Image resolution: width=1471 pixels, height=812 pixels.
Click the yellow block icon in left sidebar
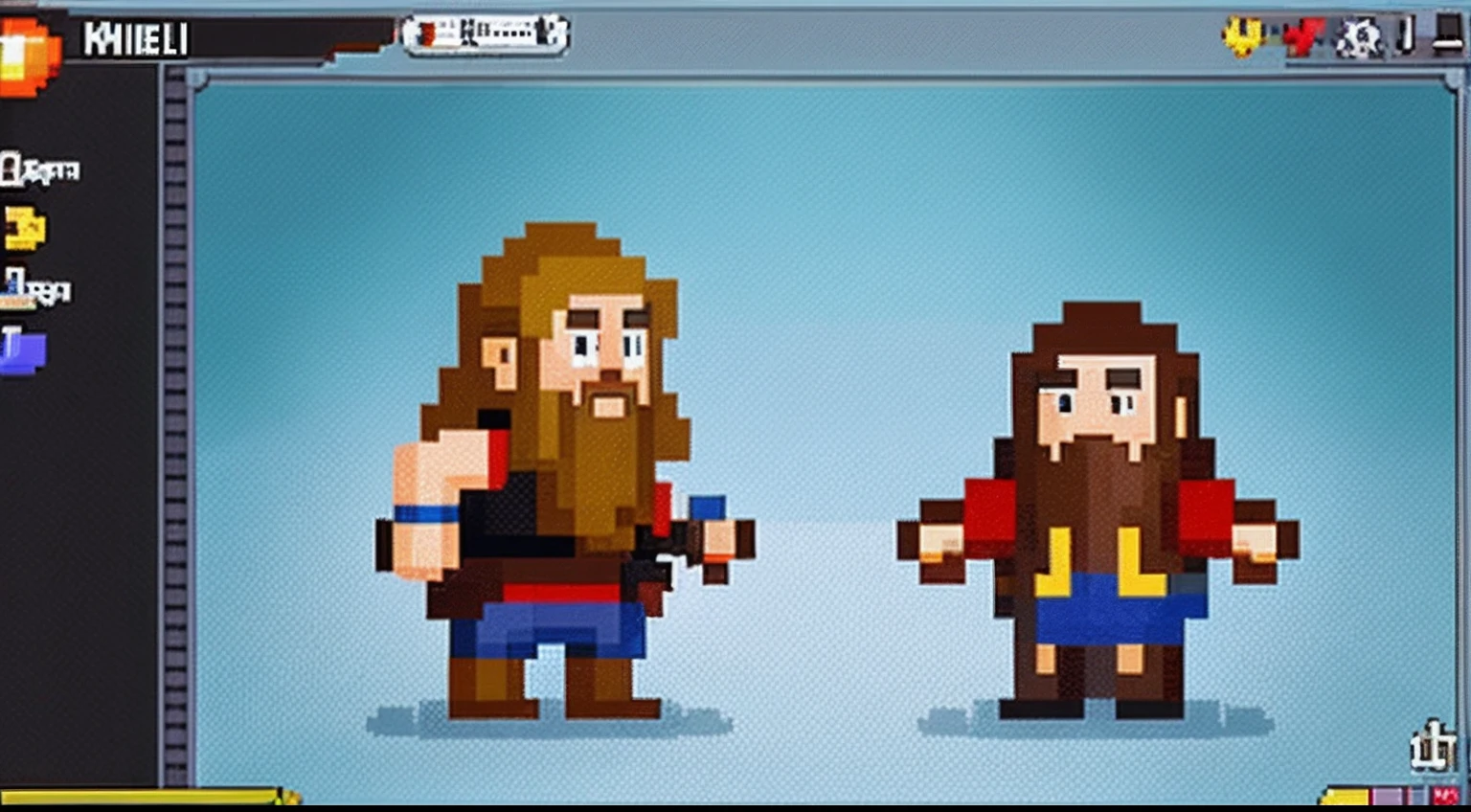(25, 229)
